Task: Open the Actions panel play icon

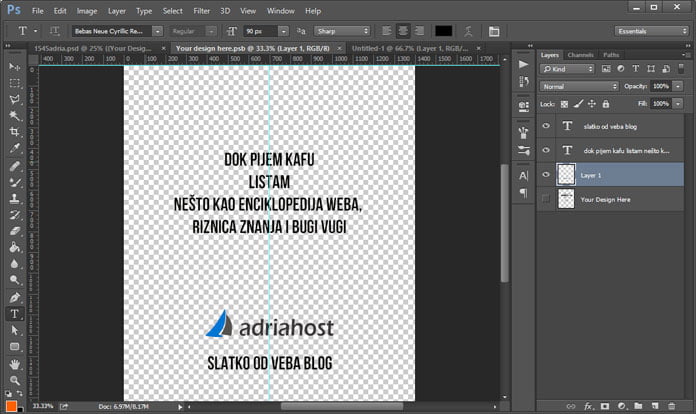Action: click(x=523, y=64)
